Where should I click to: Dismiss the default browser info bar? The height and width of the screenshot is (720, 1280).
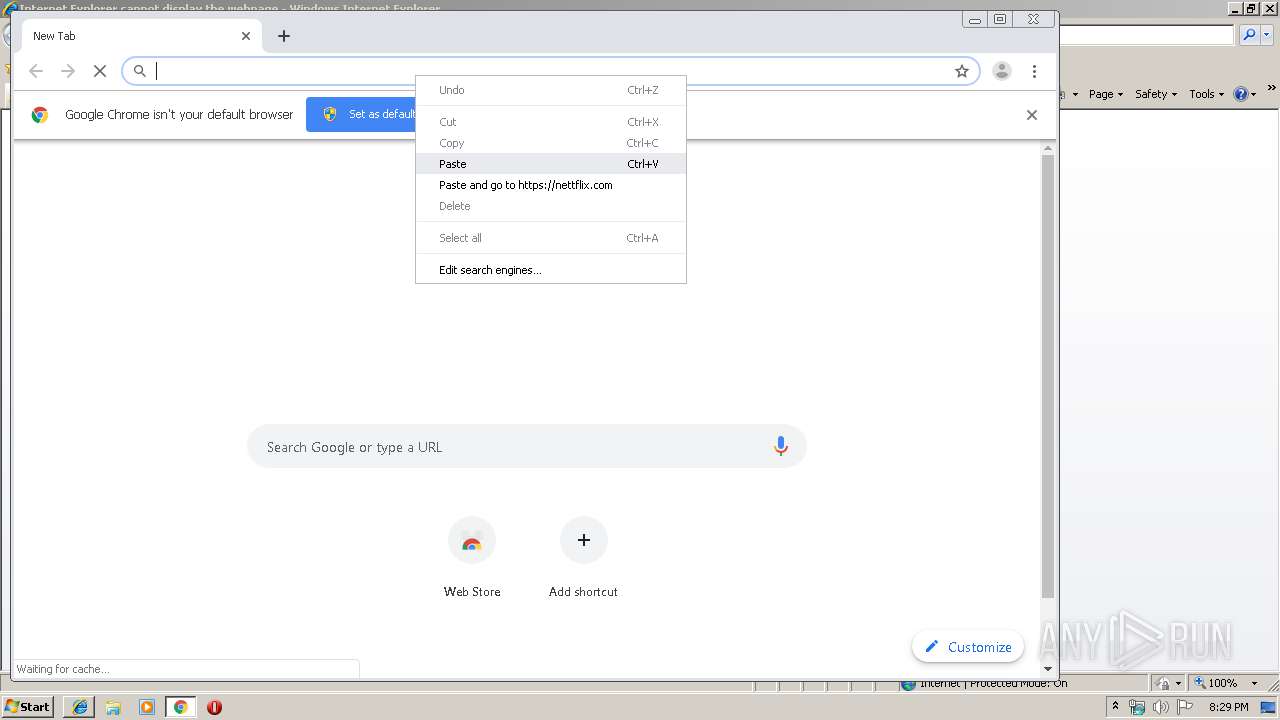click(1032, 115)
